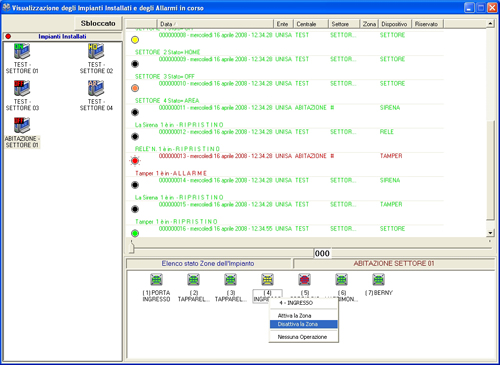Select event text Tamper 1 è in - ALLARME
This screenshot has width=500, height=365.
click(171, 173)
